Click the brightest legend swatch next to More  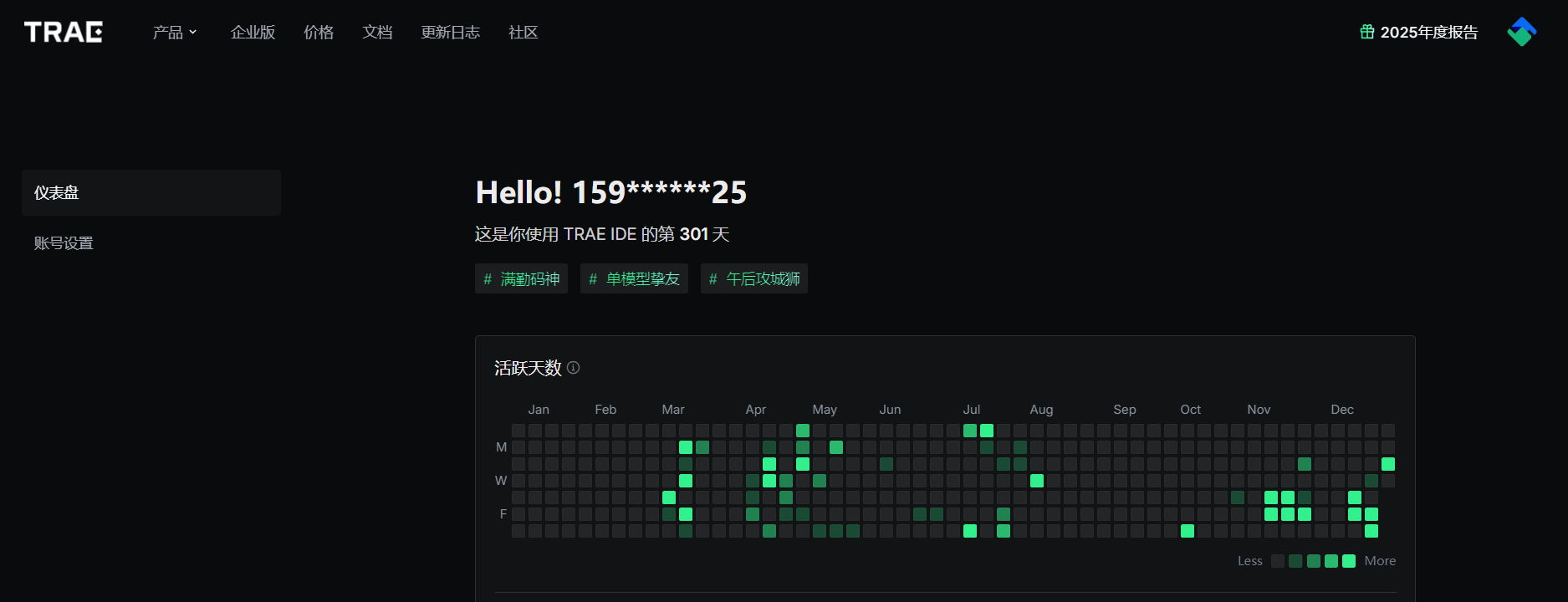(1349, 561)
